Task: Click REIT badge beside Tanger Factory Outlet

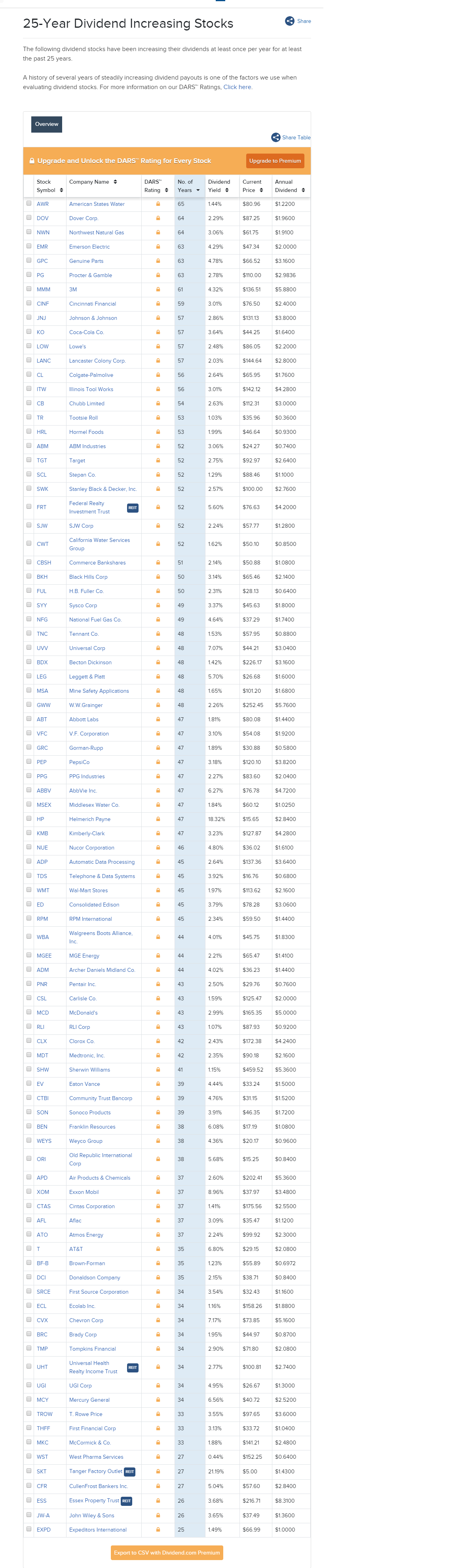Action: coord(130,1471)
